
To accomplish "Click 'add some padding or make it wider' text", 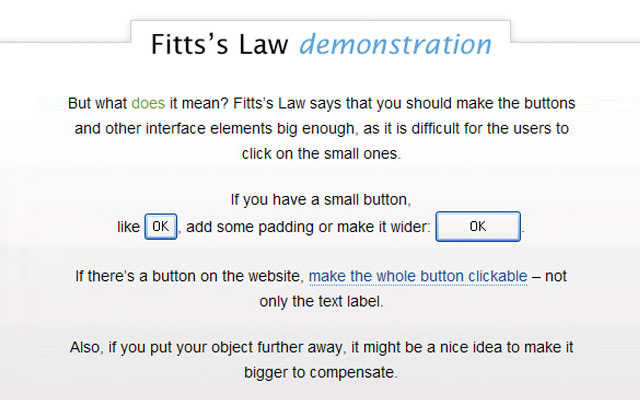I will (x=308, y=227).
